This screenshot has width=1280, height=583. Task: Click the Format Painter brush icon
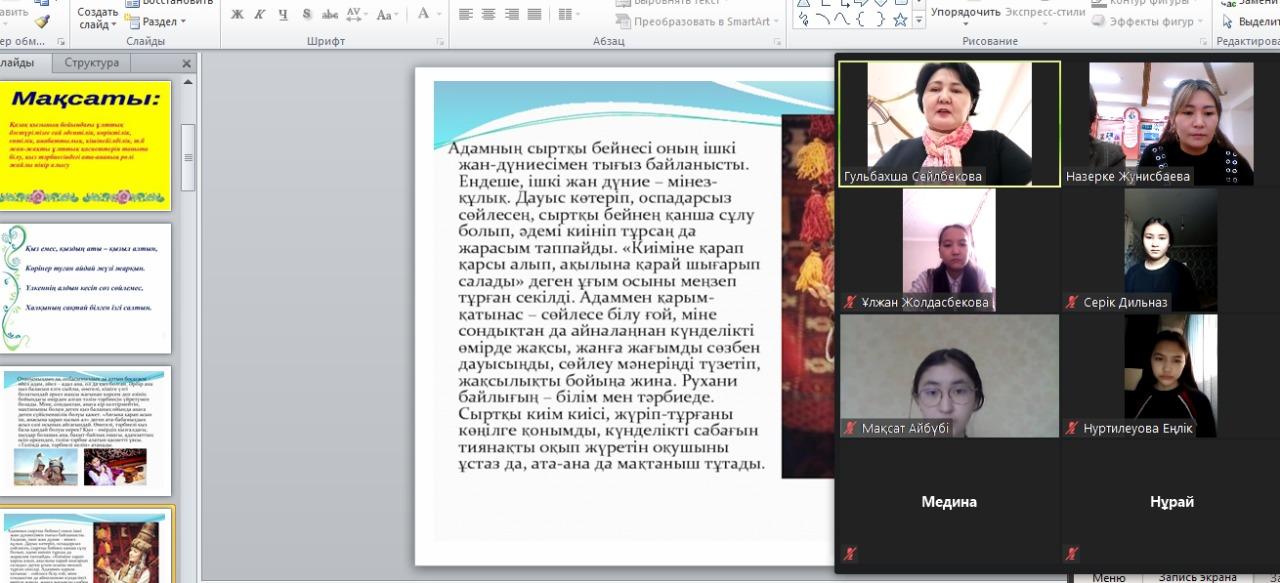(x=41, y=20)
